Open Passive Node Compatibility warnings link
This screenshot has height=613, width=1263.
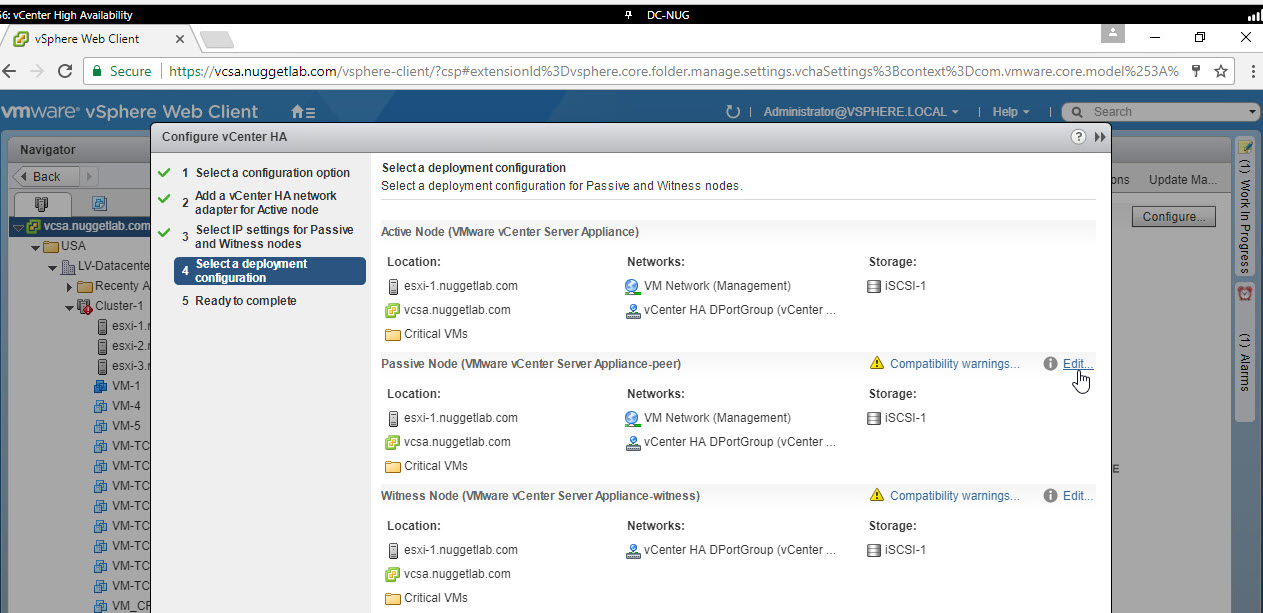point(954,364)
